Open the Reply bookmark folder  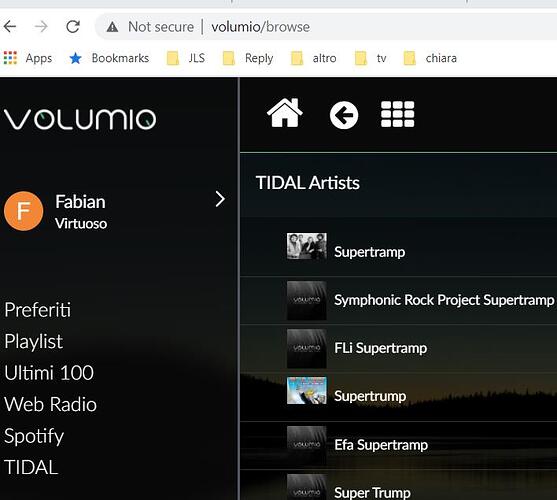pos(248,58)
